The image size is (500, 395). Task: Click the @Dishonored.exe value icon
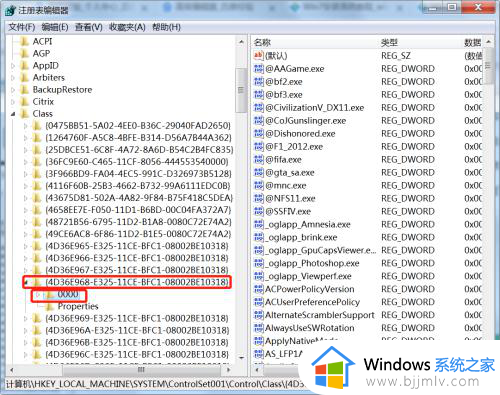259,134
